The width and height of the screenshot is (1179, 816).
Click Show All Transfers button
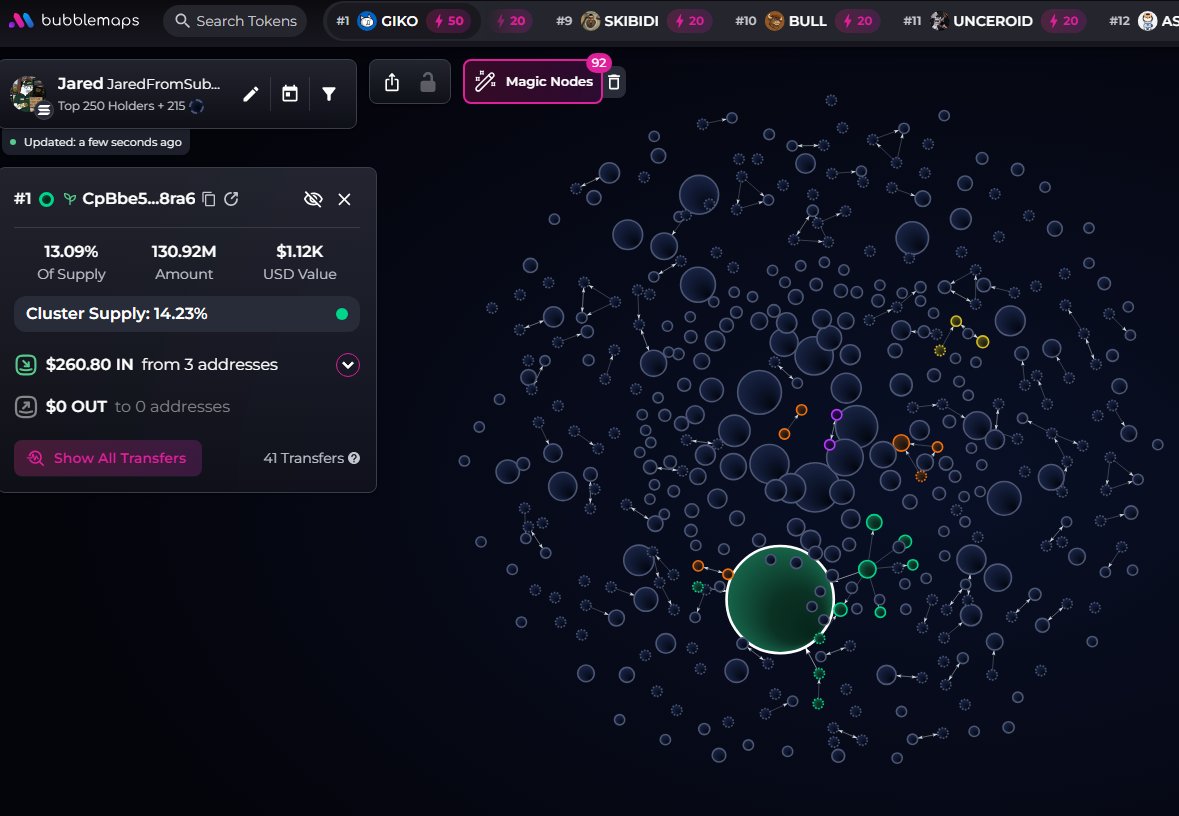(x=108, y=458)
